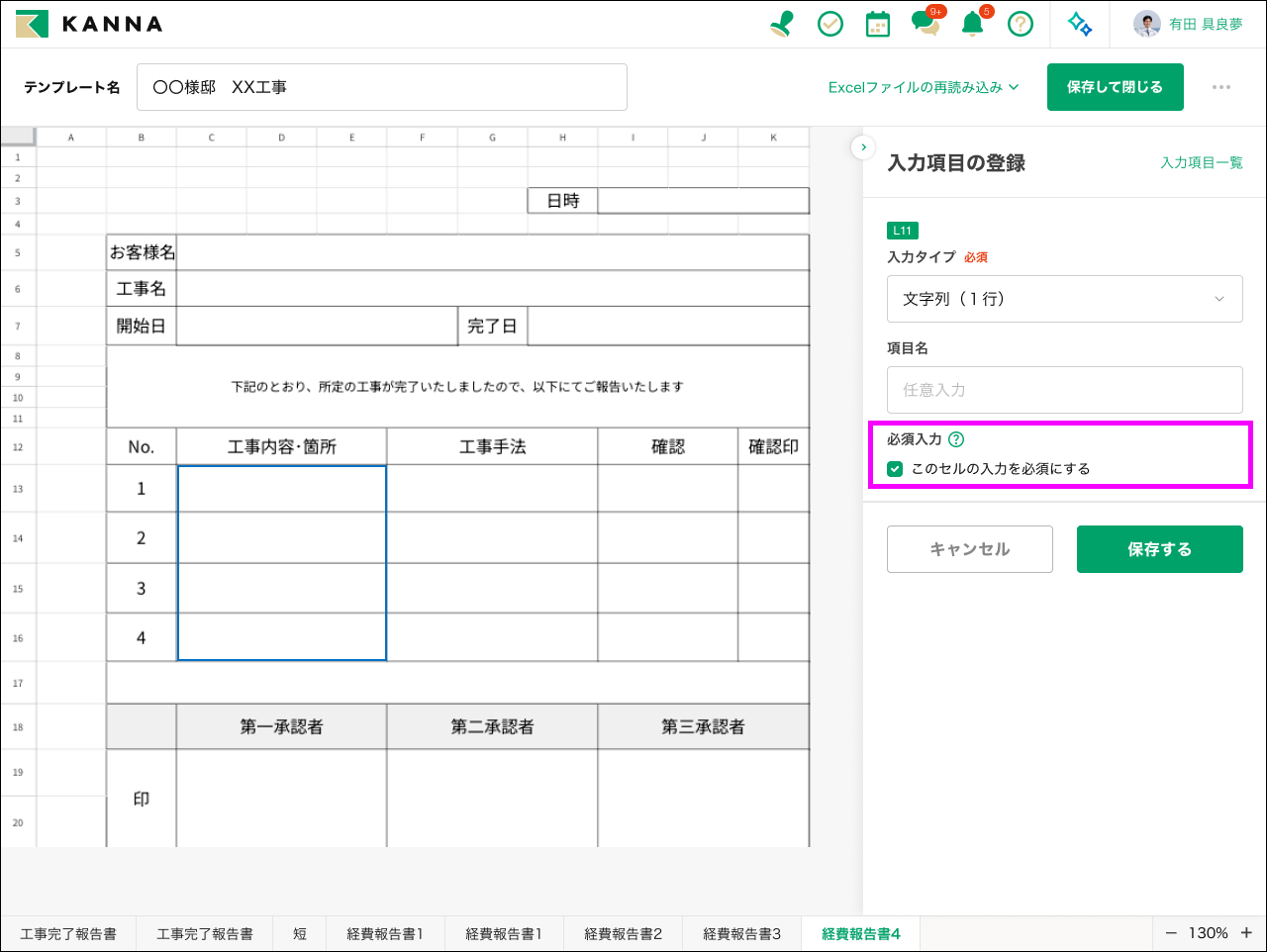
Task: Click the help icon beside 必須入力
Action: [956, 439]
